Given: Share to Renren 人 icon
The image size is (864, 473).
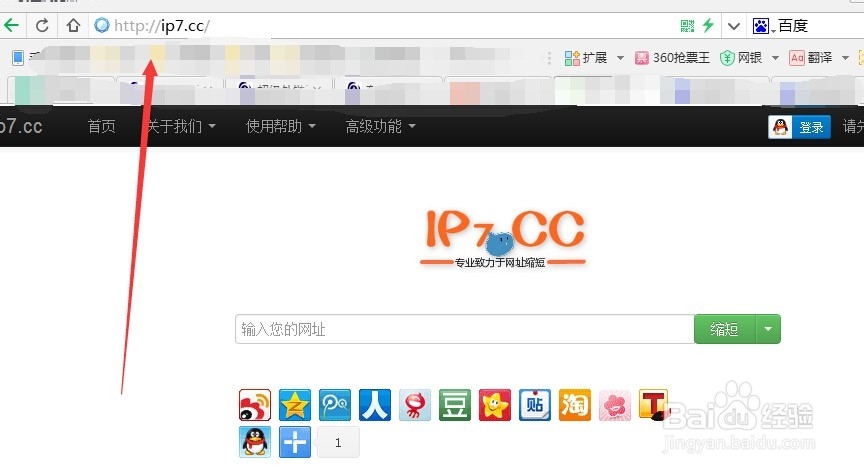Looking at the screenshot, I should point(375,405).
